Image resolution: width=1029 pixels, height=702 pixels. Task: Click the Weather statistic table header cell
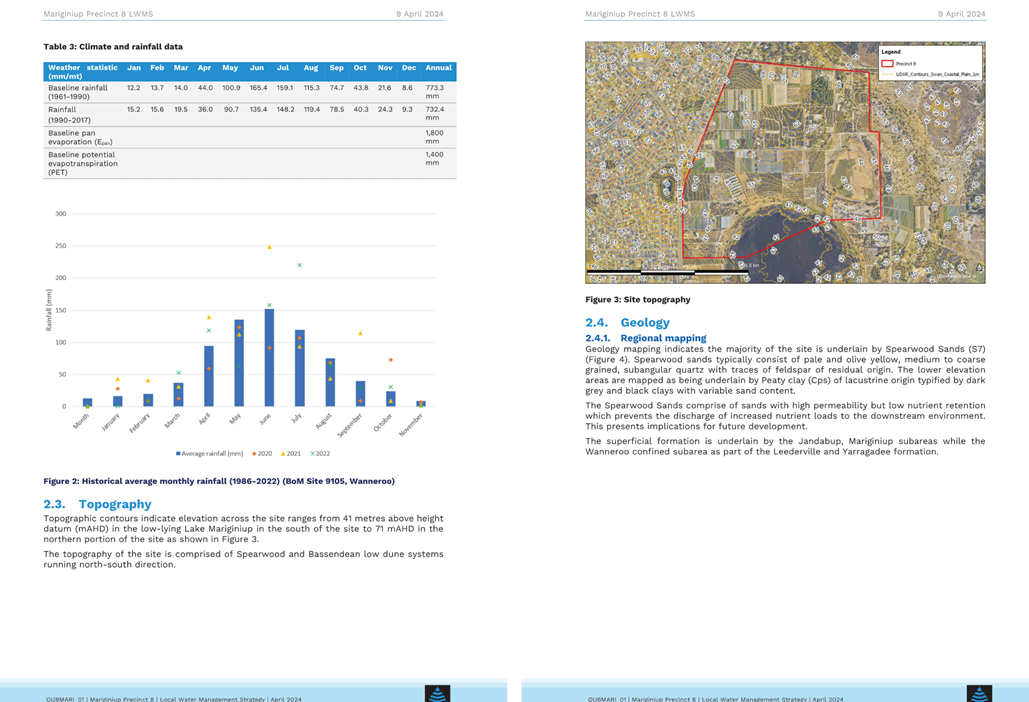click(83, 72)
